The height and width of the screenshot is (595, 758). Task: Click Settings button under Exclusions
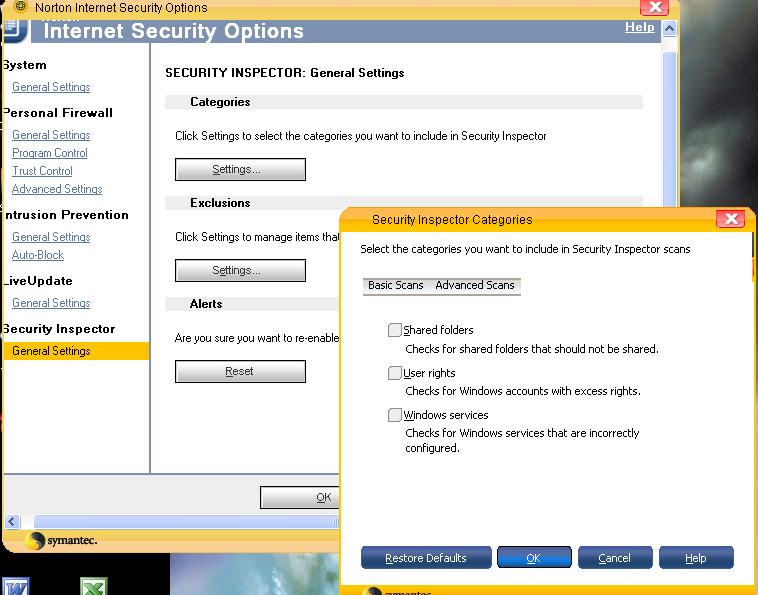240,270
